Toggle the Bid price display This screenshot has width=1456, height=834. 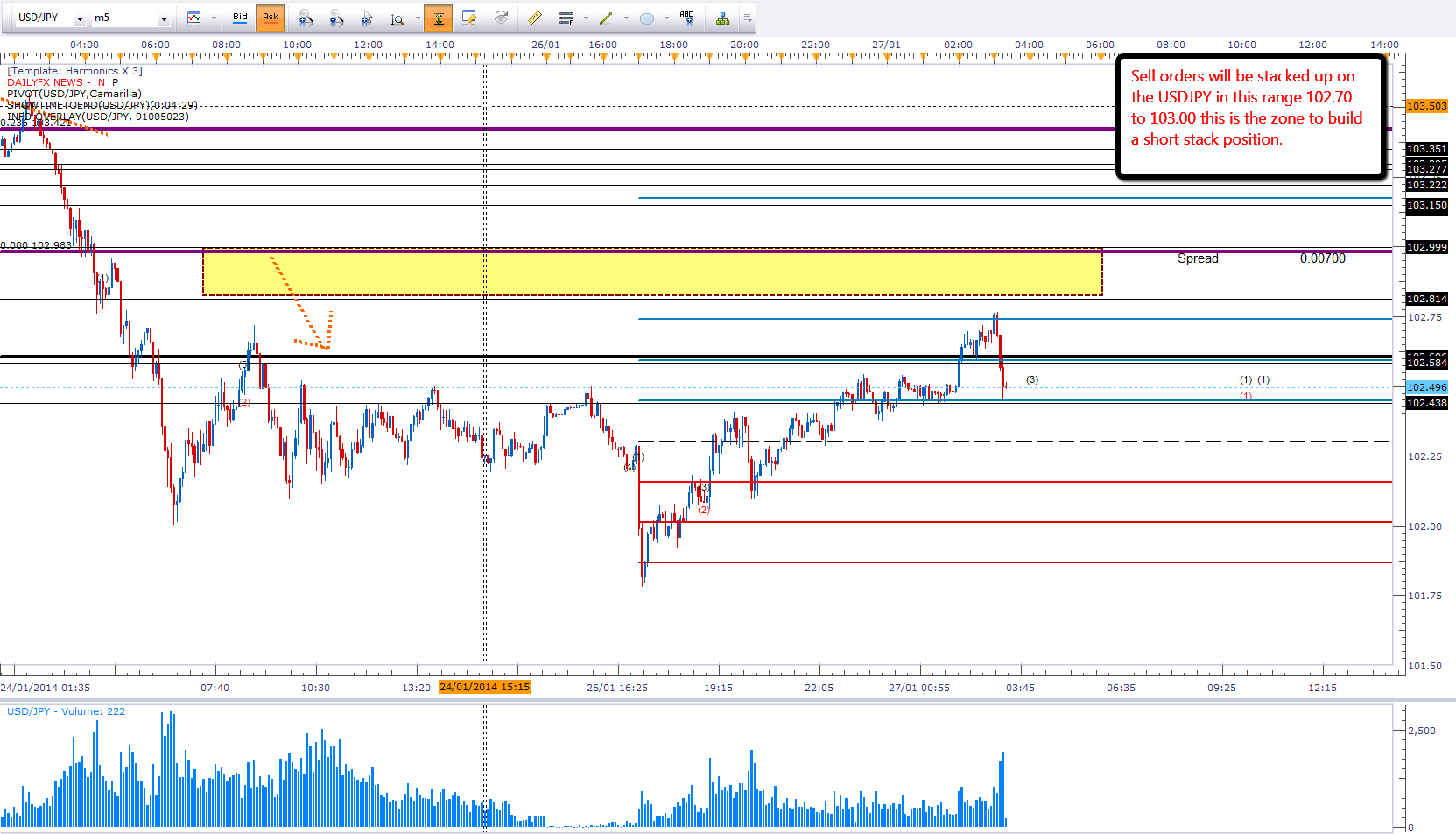click(x=240, y=18)
